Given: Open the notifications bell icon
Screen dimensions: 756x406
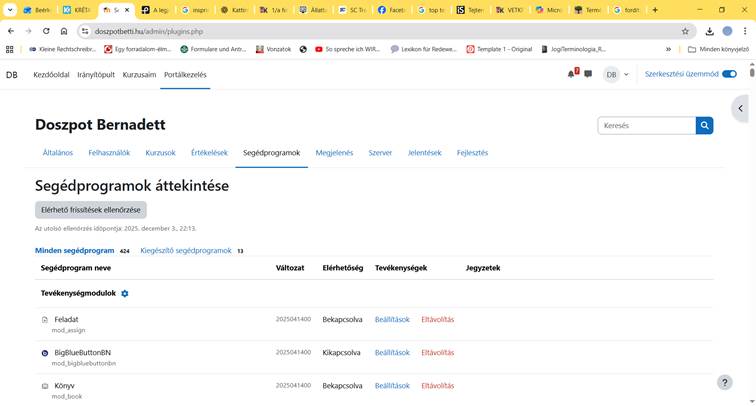Looking at the screenshot, I should [x=572, y=74].
